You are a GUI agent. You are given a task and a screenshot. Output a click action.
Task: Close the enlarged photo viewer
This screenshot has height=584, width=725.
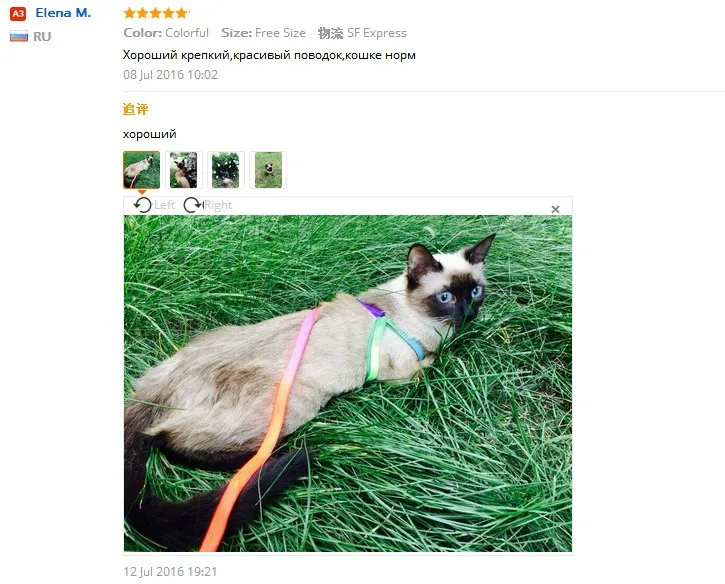click(556, 209)
